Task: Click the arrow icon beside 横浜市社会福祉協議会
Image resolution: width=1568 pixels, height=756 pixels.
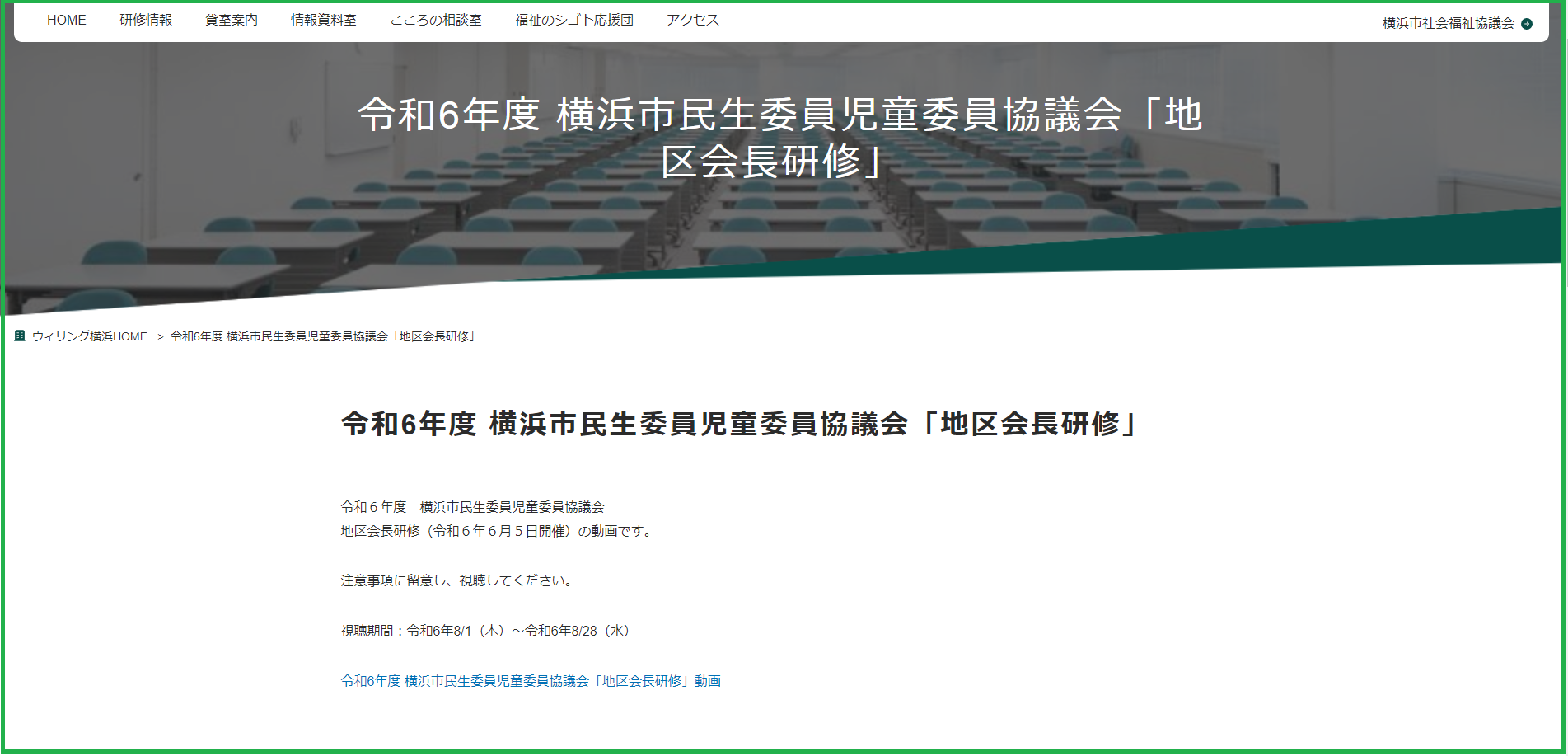Action: pos(1527,24)
